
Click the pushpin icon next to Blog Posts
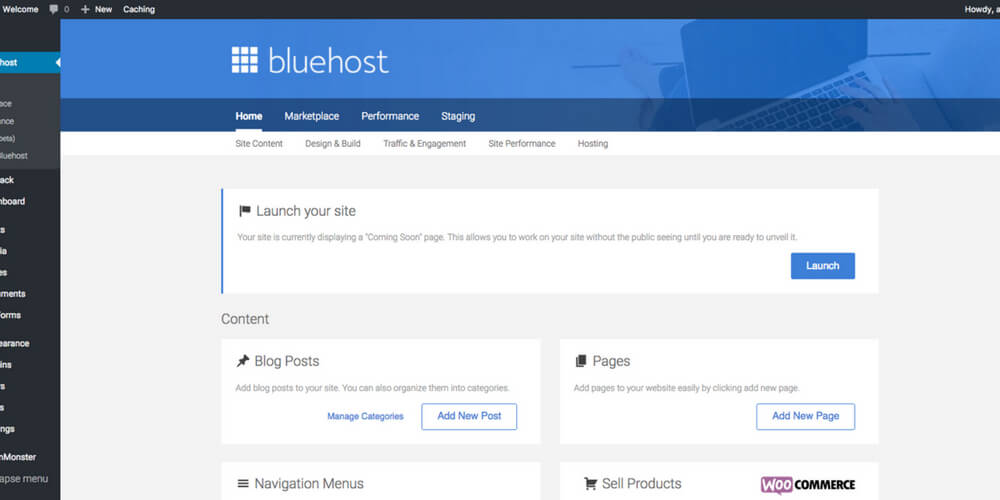(243, 361)
